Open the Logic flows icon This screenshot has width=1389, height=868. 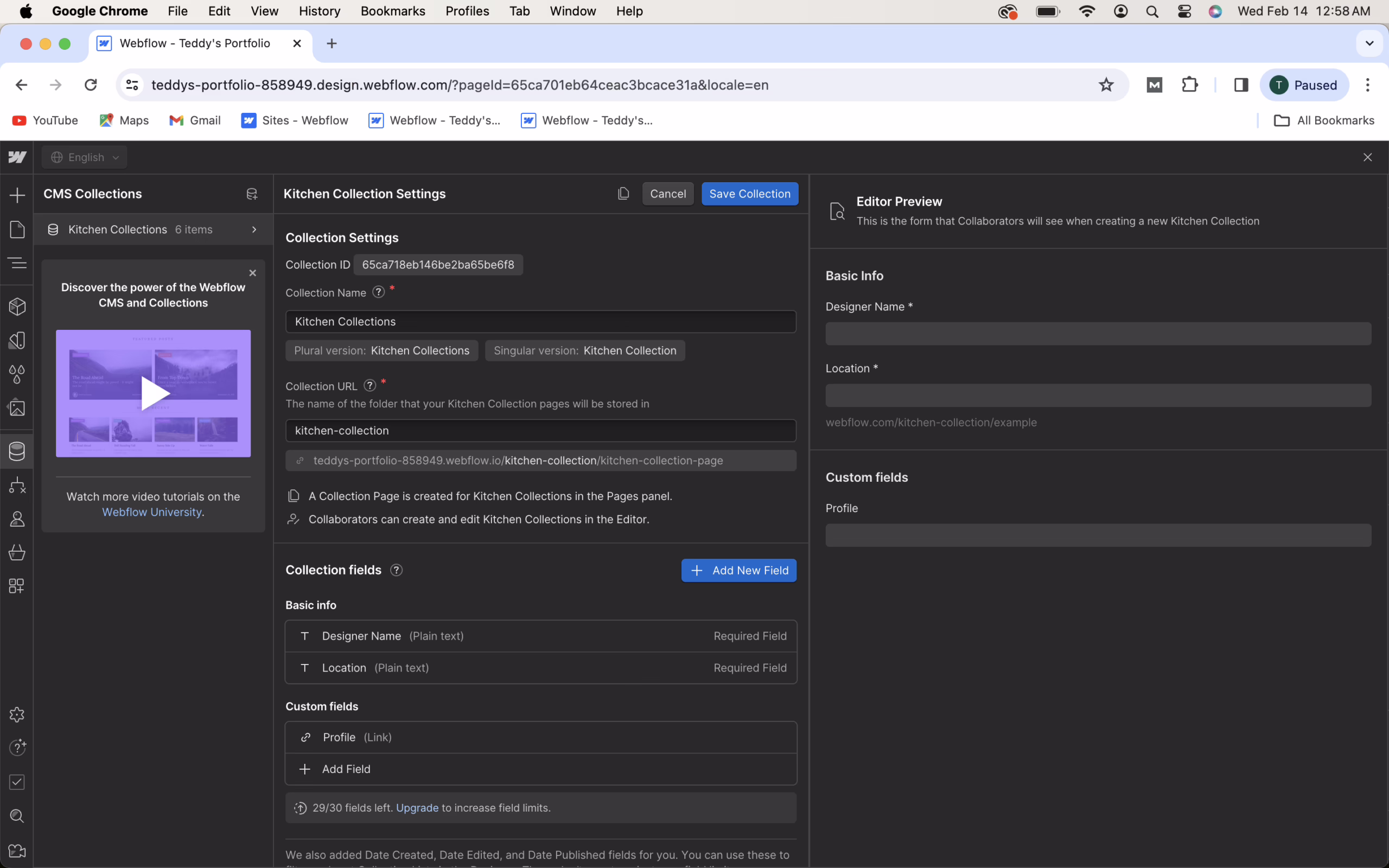point(17,485)
